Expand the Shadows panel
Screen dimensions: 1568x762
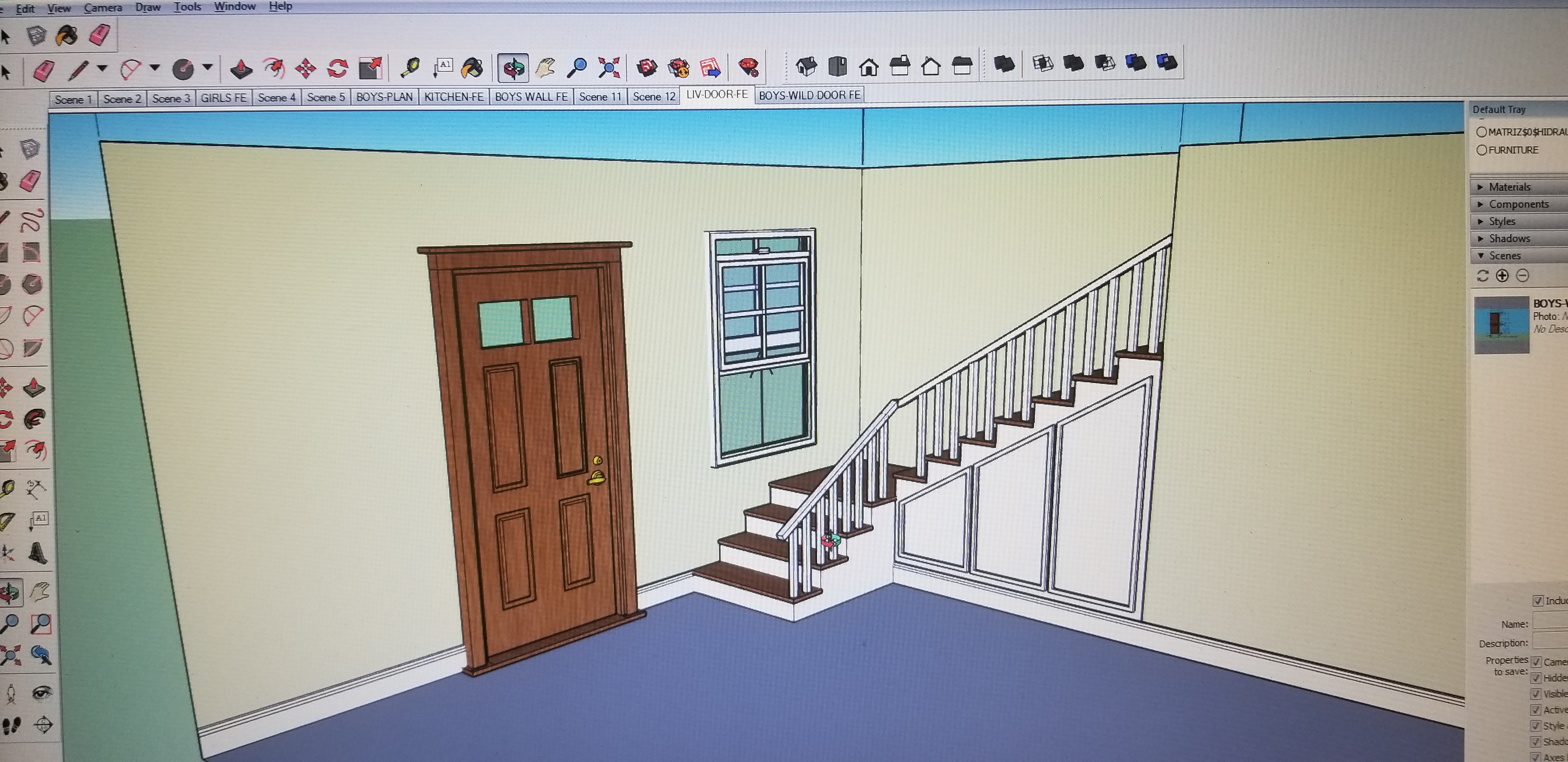click(x=1519, y=238)
